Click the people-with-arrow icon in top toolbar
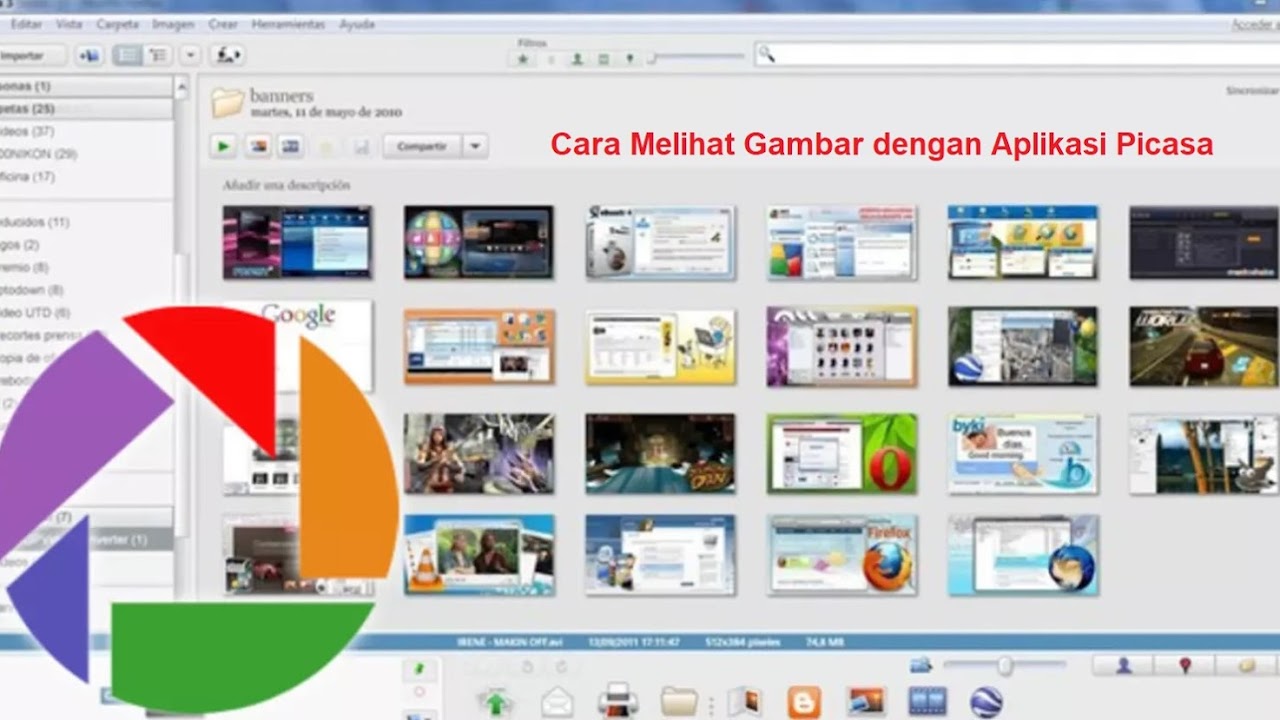The width and height of the screenshot is (1280, 720). [228, 56]
